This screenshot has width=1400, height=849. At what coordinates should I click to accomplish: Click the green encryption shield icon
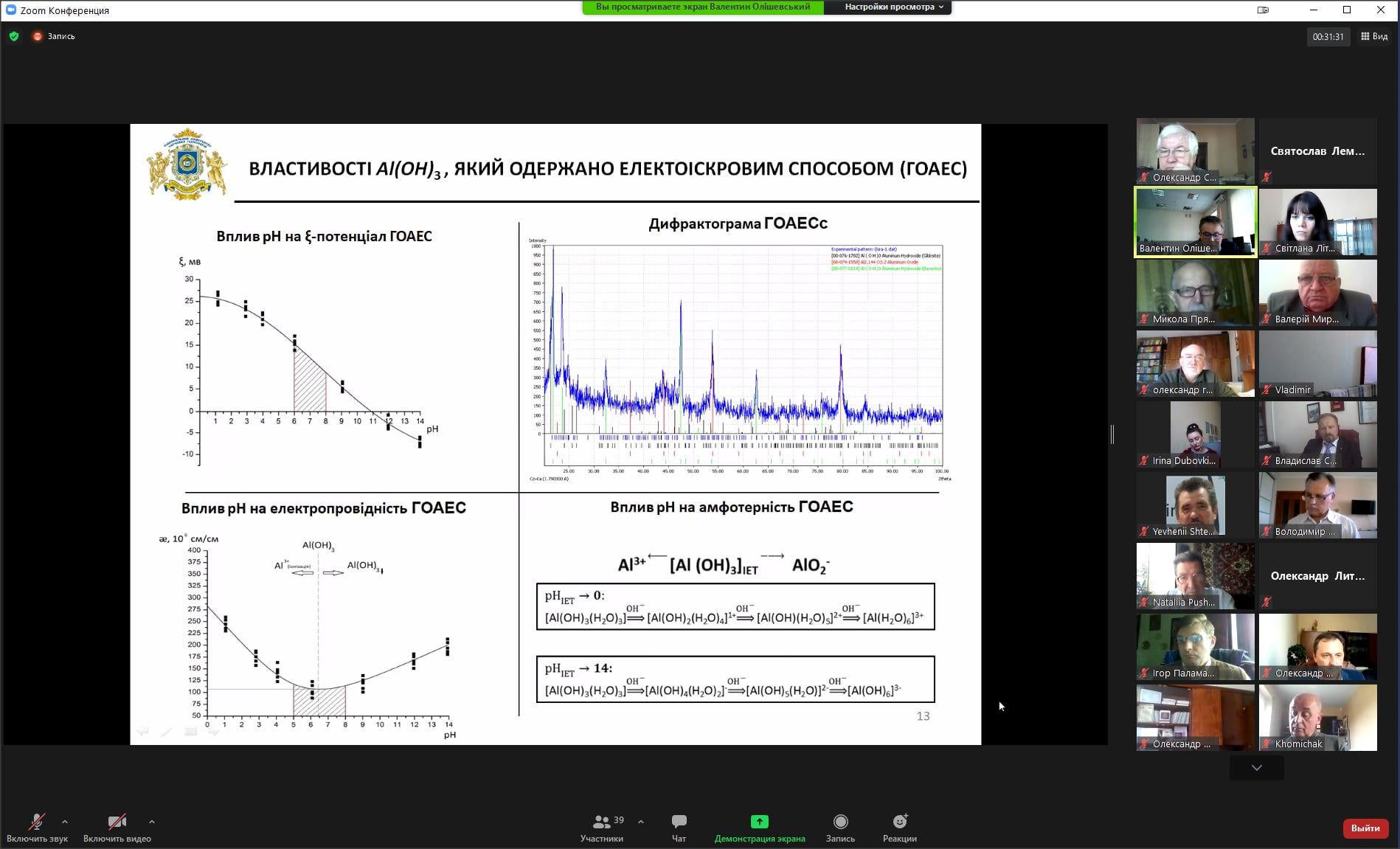point(14,36)
